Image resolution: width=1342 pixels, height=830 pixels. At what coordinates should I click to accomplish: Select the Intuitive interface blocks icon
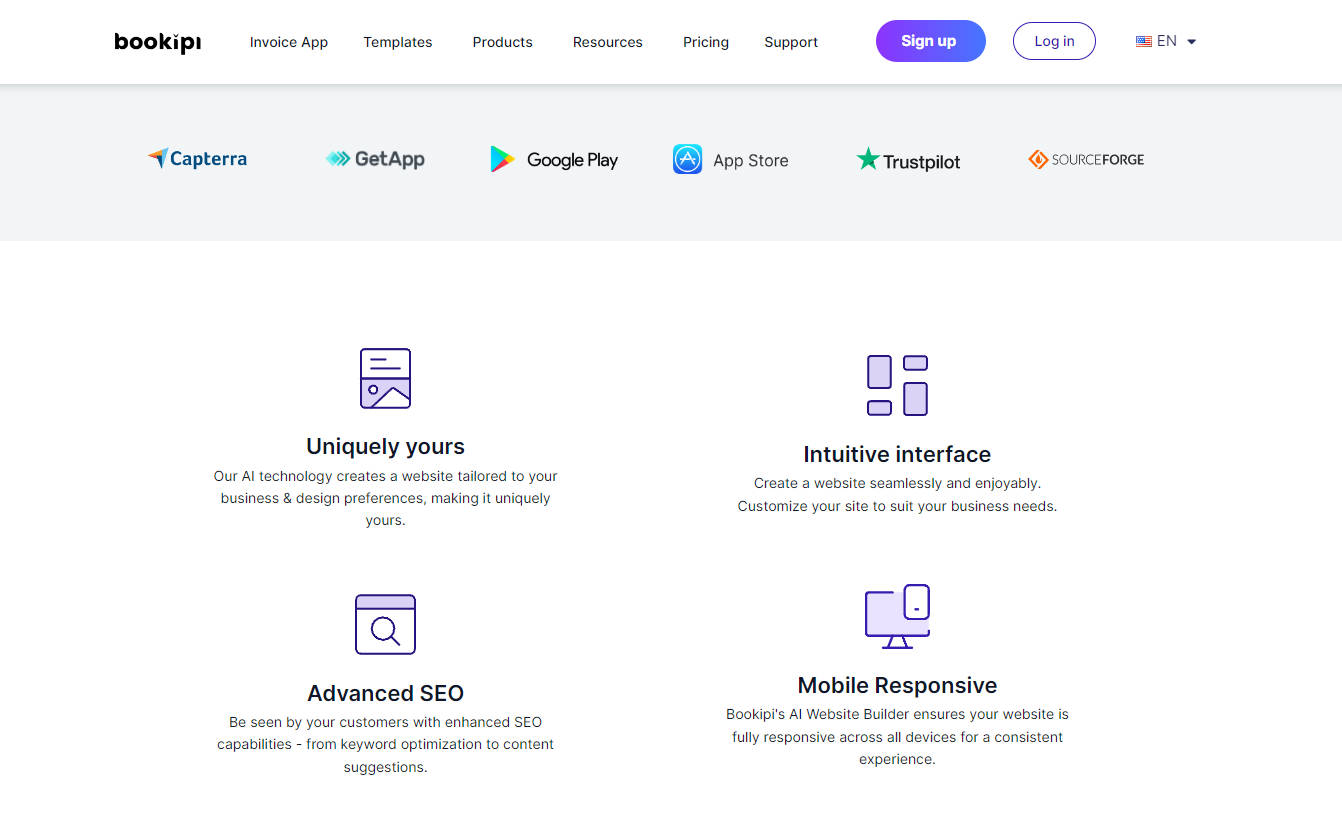pos(897,384)
